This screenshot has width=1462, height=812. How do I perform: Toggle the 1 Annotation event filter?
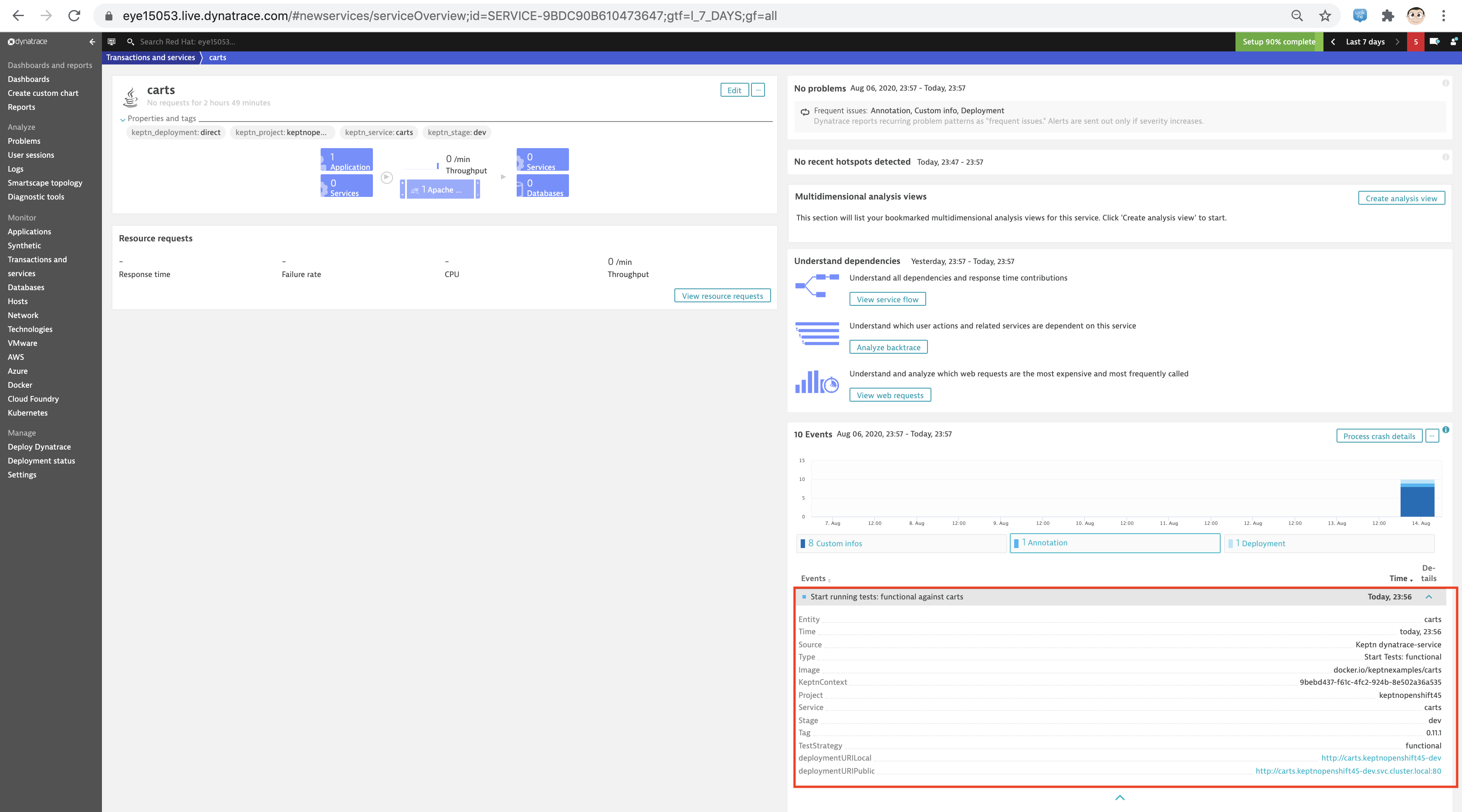point(1115,542)
